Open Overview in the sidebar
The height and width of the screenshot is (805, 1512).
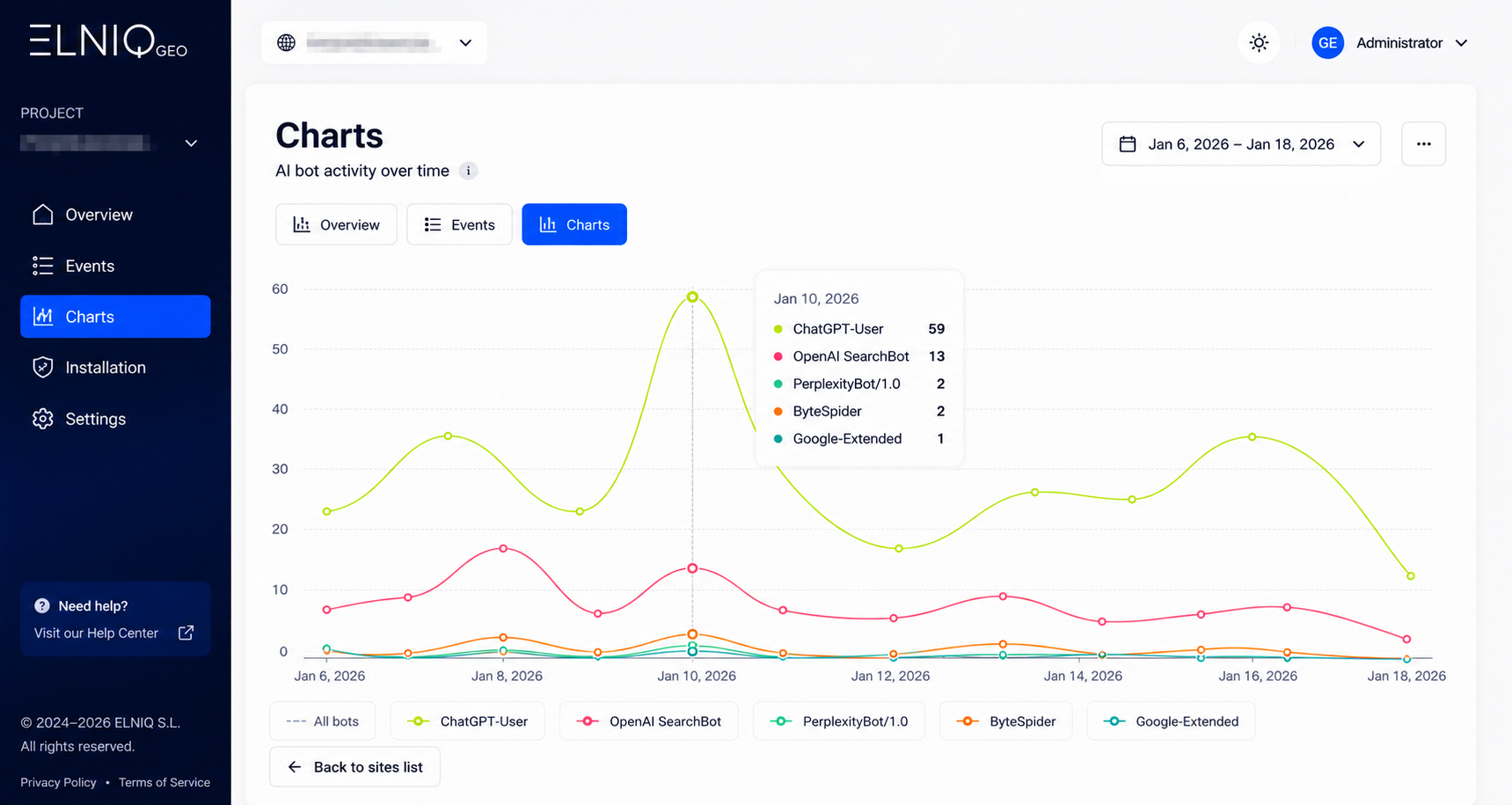pos(115,215)
